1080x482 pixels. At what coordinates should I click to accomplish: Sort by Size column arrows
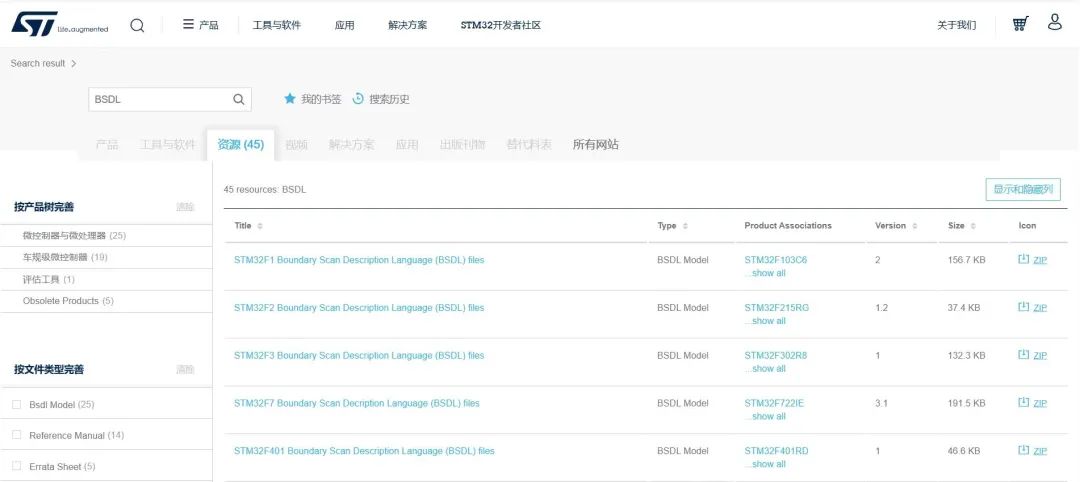[973, 226]
